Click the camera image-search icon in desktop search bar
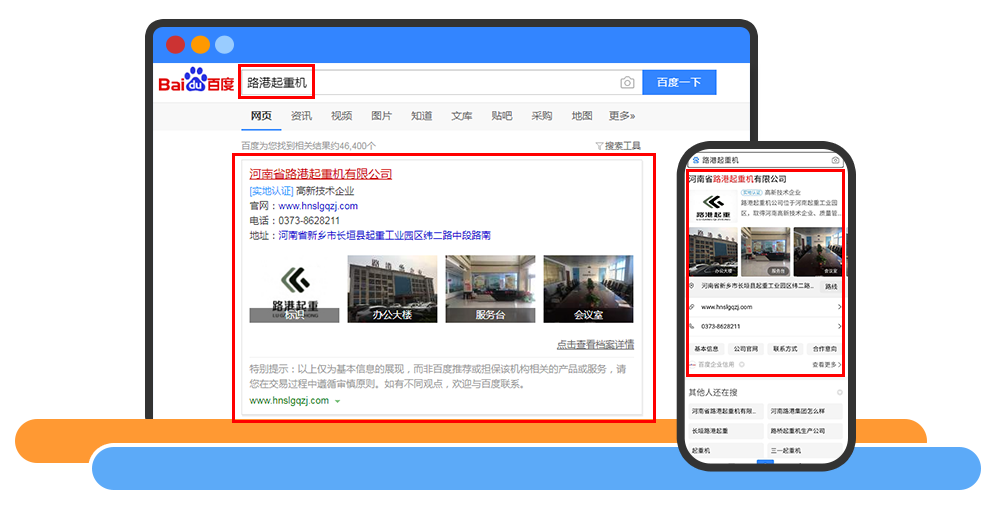993x506 pixels. coord(627,82)
